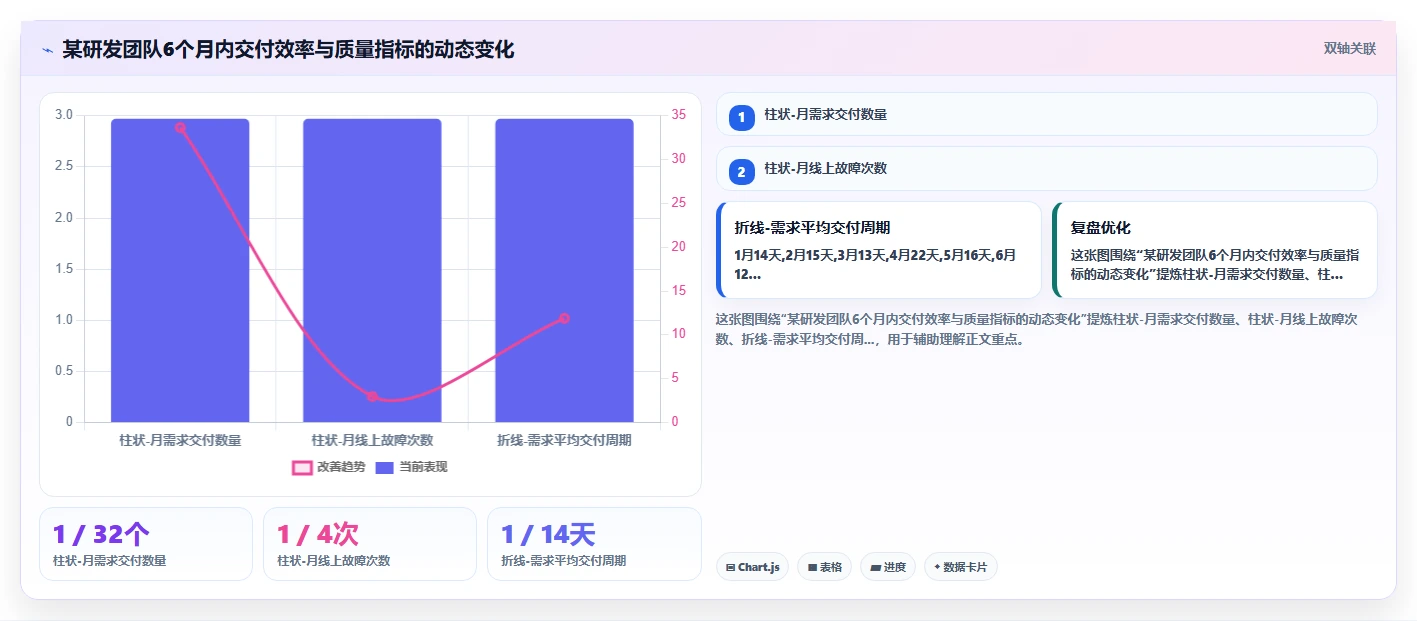Click the x-axis label 柱状-月线上故障次数
The image size is (1417, 621).
372,440
